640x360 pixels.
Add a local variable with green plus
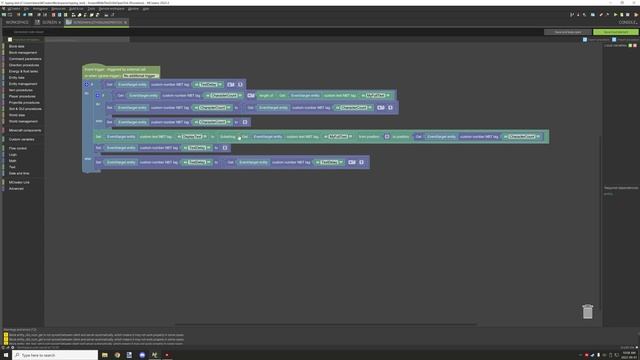point(630,45)
